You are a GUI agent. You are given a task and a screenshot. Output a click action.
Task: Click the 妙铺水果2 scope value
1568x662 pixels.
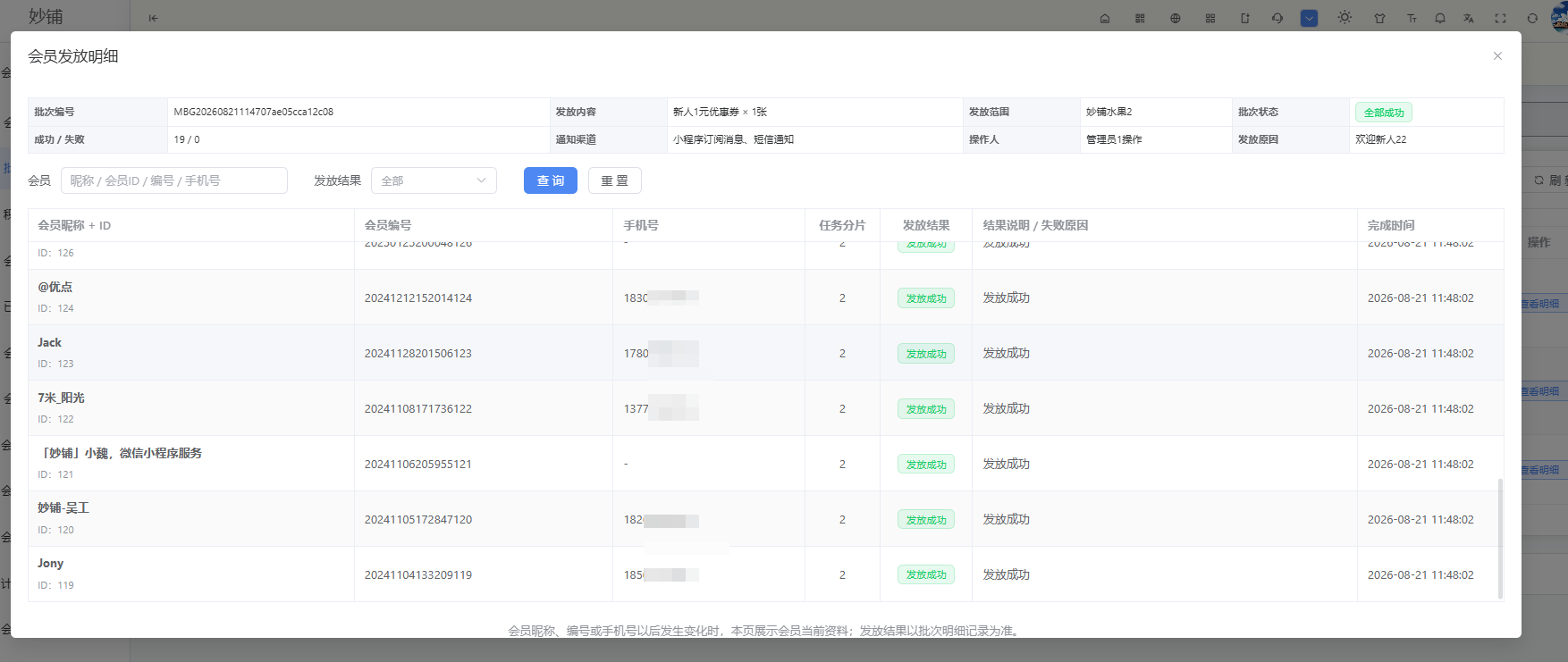[x=1109, y=112]
